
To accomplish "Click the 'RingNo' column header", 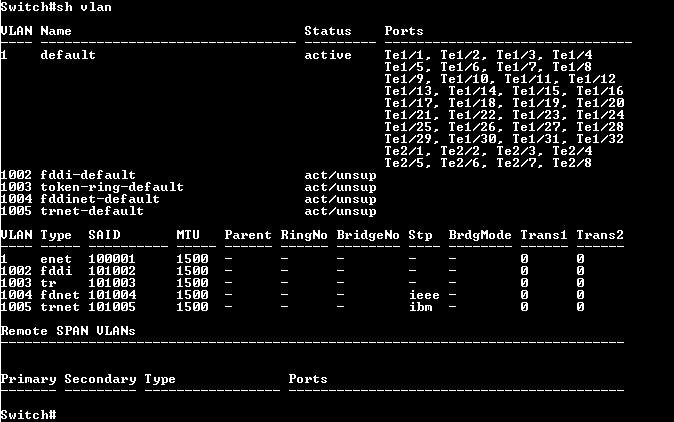I will click(x=304, y=235).
